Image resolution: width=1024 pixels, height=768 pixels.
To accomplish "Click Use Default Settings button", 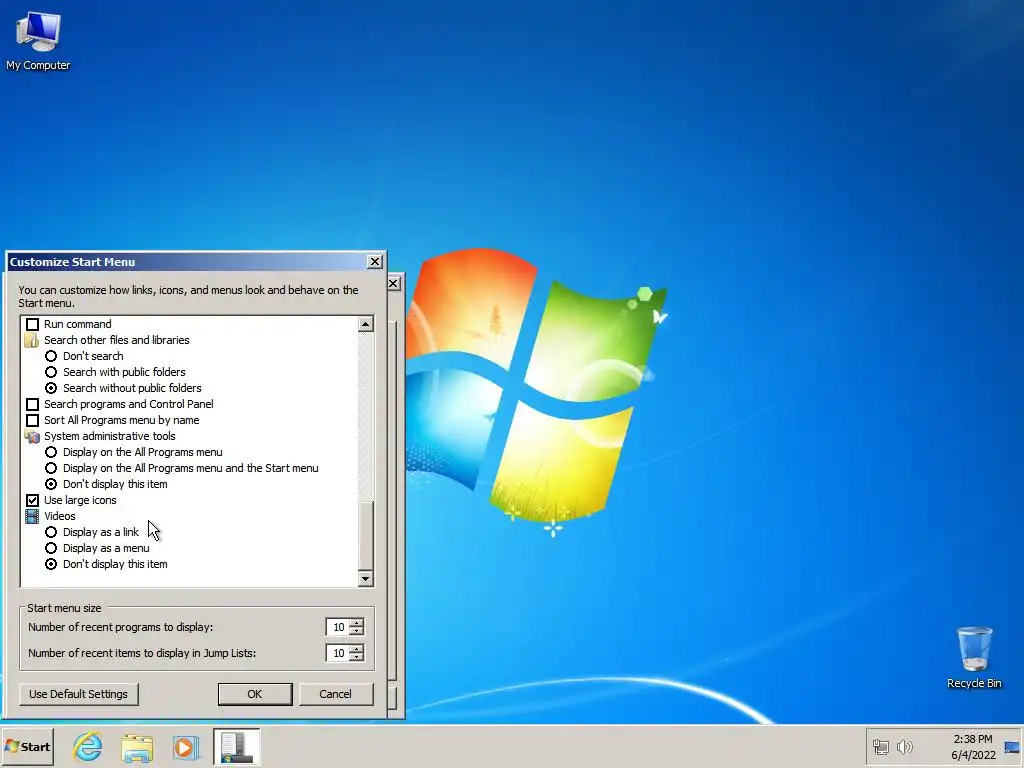I will [78, 694].
